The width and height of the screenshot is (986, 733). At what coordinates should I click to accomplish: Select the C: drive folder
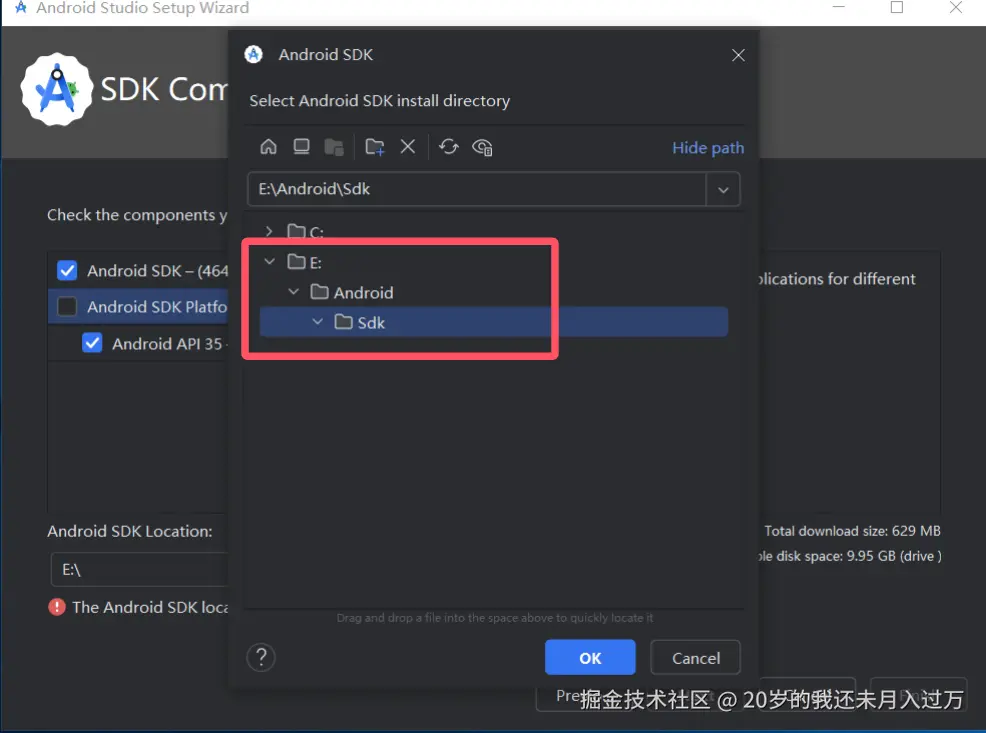coord(305,232)
